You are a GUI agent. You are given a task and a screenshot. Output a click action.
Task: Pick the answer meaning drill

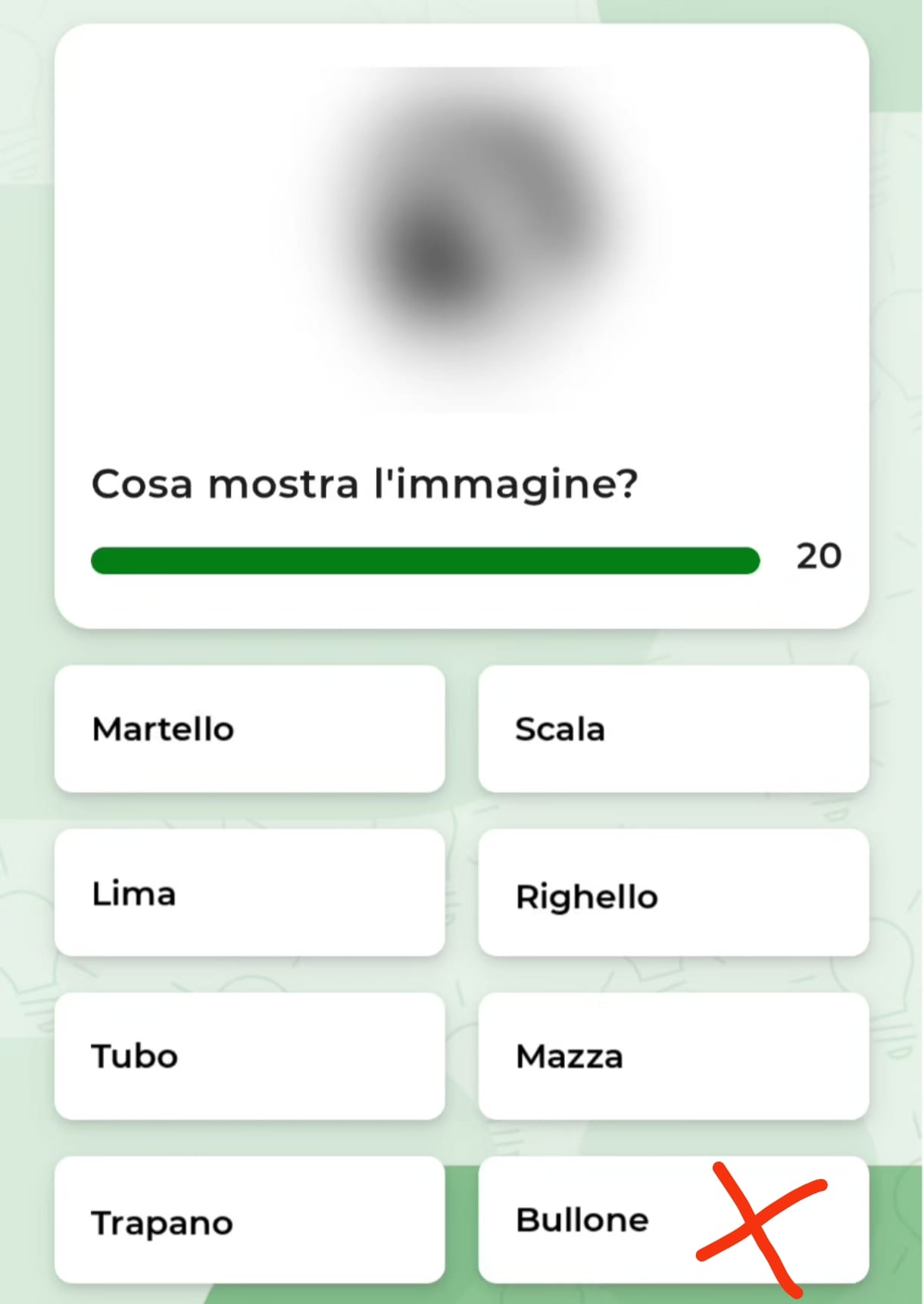tap(250, 1220)
